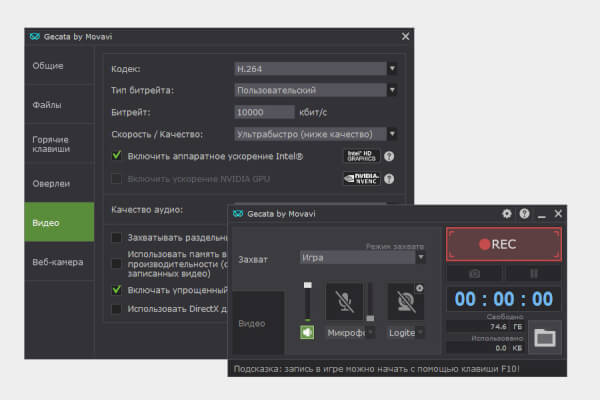Toggle the greyed NVIDIA GPU acceleration checkbox

pyautogui.click(x=116, y=179)
